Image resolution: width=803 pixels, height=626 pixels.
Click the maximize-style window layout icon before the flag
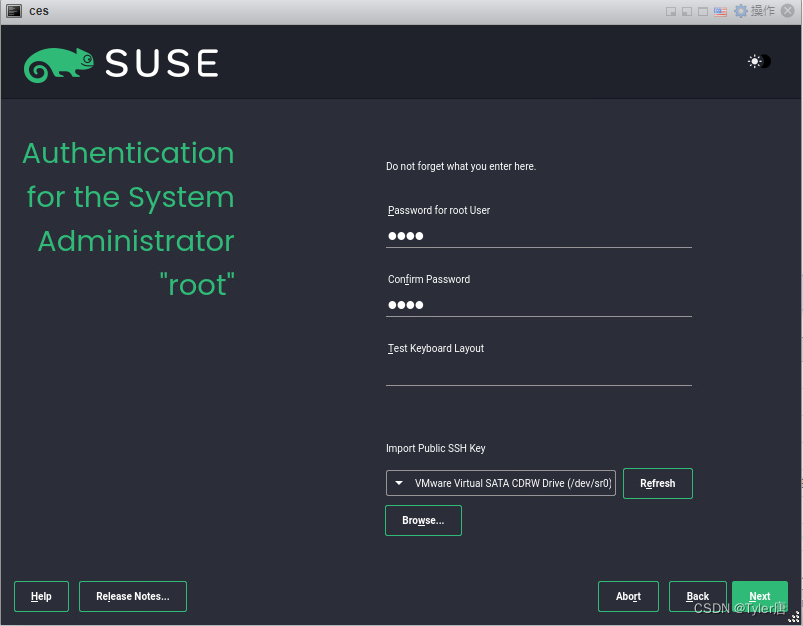tap(704, 11)
